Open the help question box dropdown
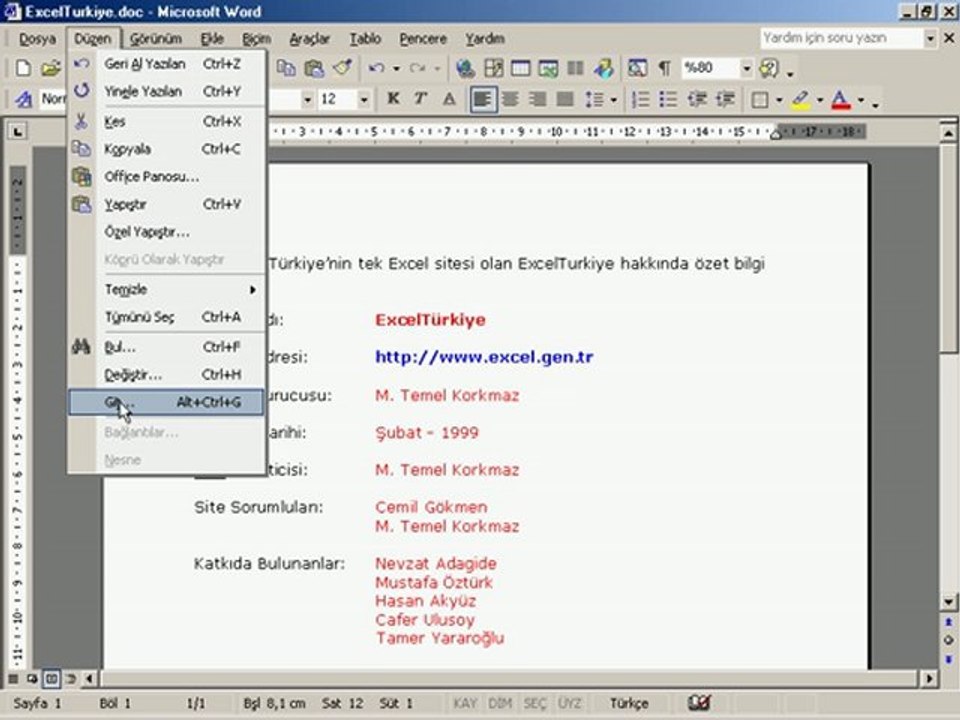The image size is (960, 720). (930, 38)
